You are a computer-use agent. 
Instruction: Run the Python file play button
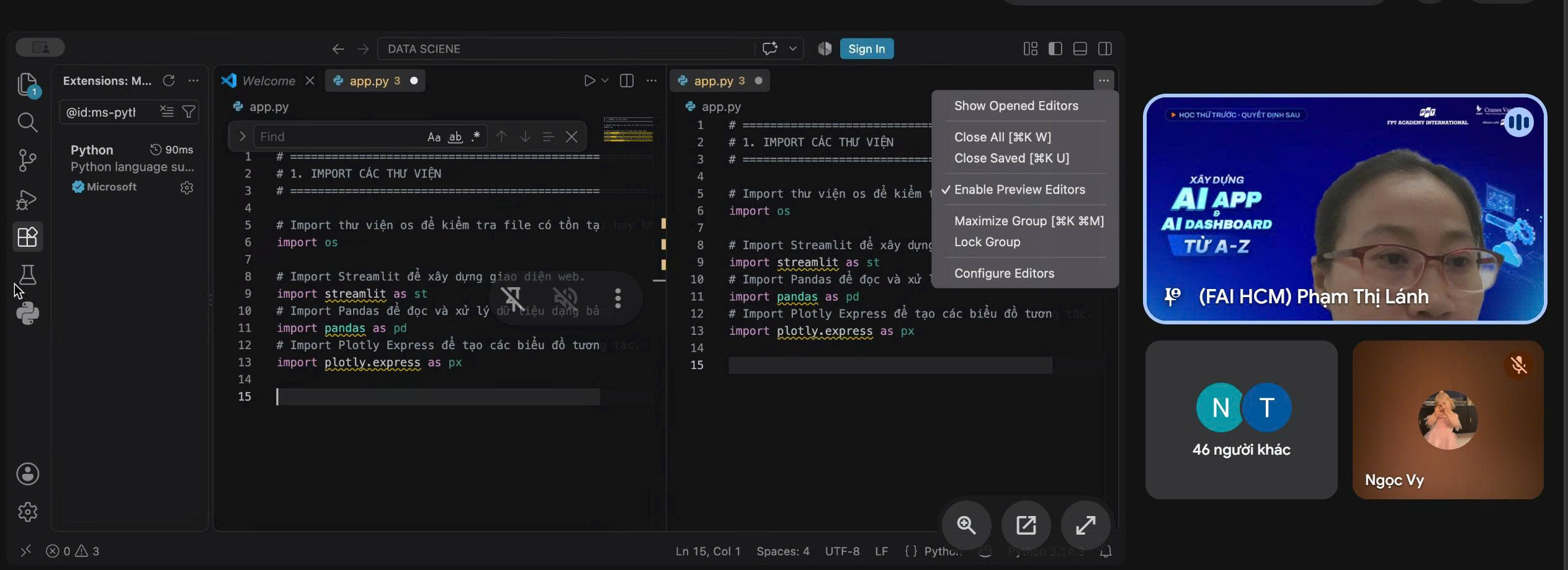[589, 81]
